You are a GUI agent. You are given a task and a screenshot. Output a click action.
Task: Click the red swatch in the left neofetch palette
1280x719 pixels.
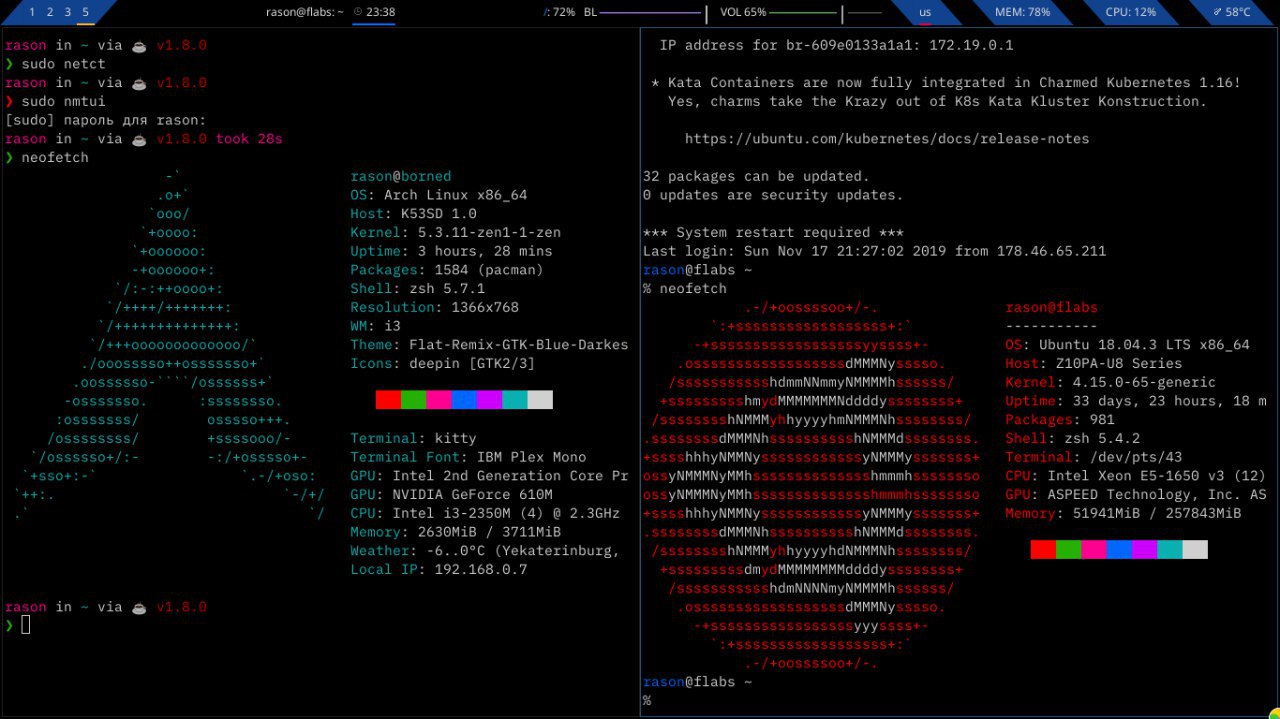tap(388, 400)
